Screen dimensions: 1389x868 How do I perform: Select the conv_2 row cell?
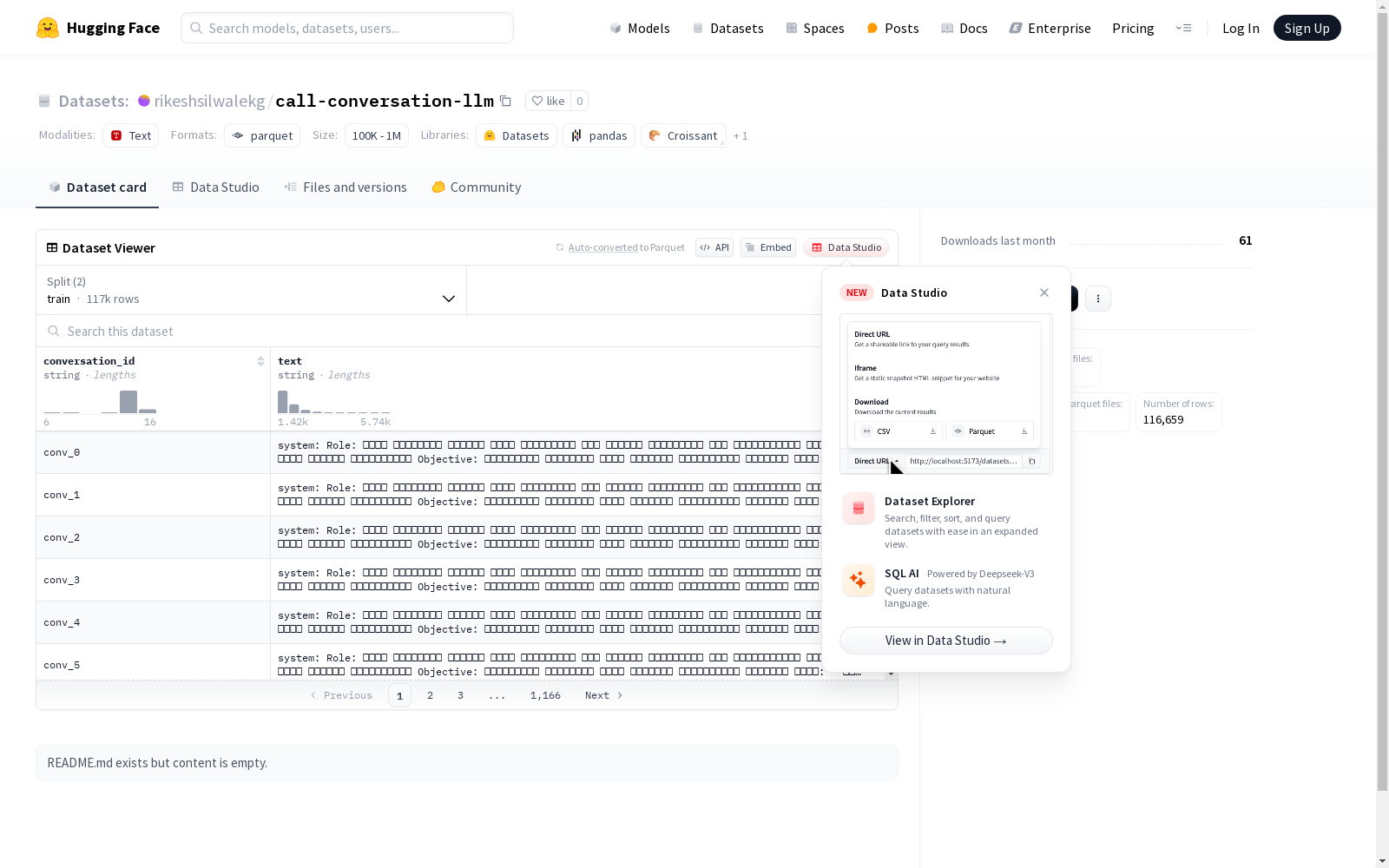click(154, 537)
